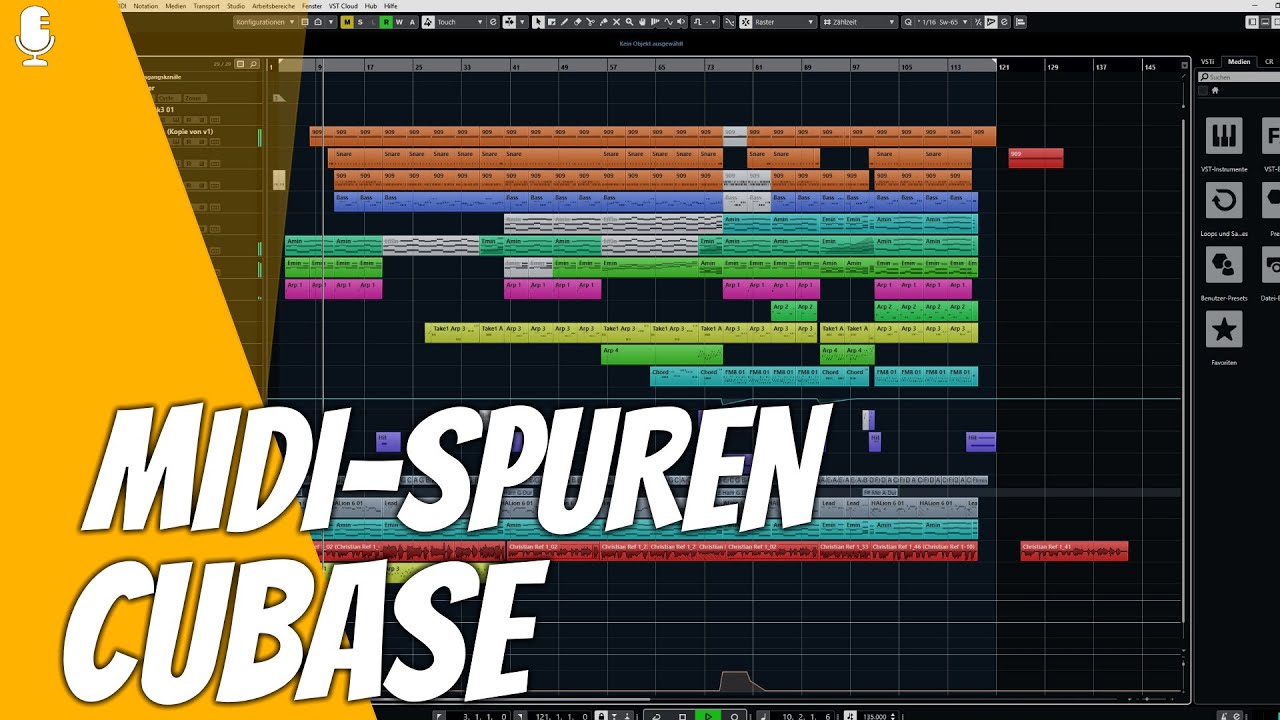Switch to the VSTi tab
The width and height of the screenshot is (1280, 720).
click(1207, 62)
